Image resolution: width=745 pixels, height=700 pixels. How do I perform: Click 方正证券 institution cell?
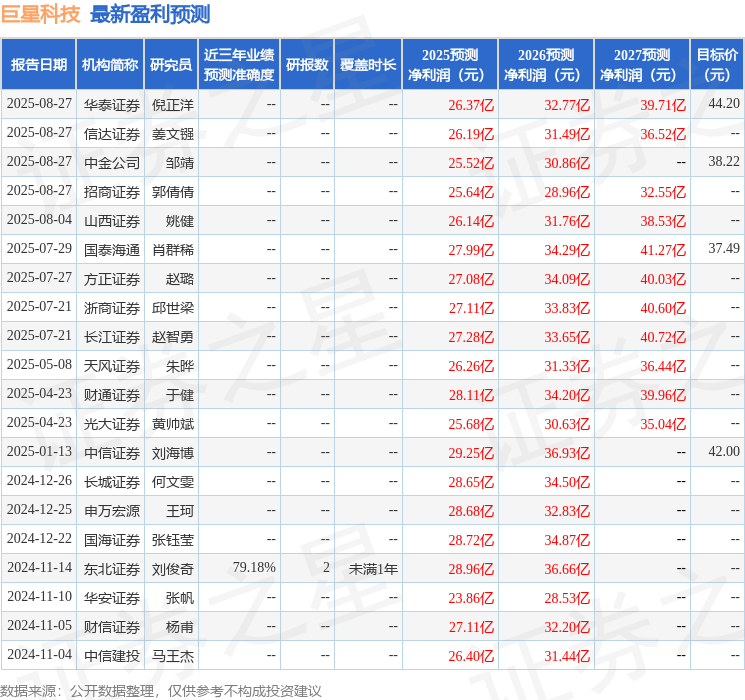112,279
